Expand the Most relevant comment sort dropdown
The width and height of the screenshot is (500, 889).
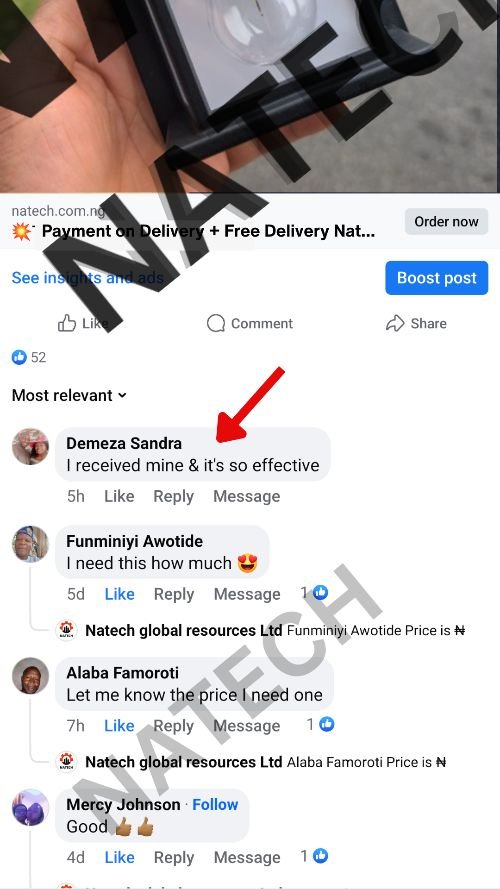(69, 395)
